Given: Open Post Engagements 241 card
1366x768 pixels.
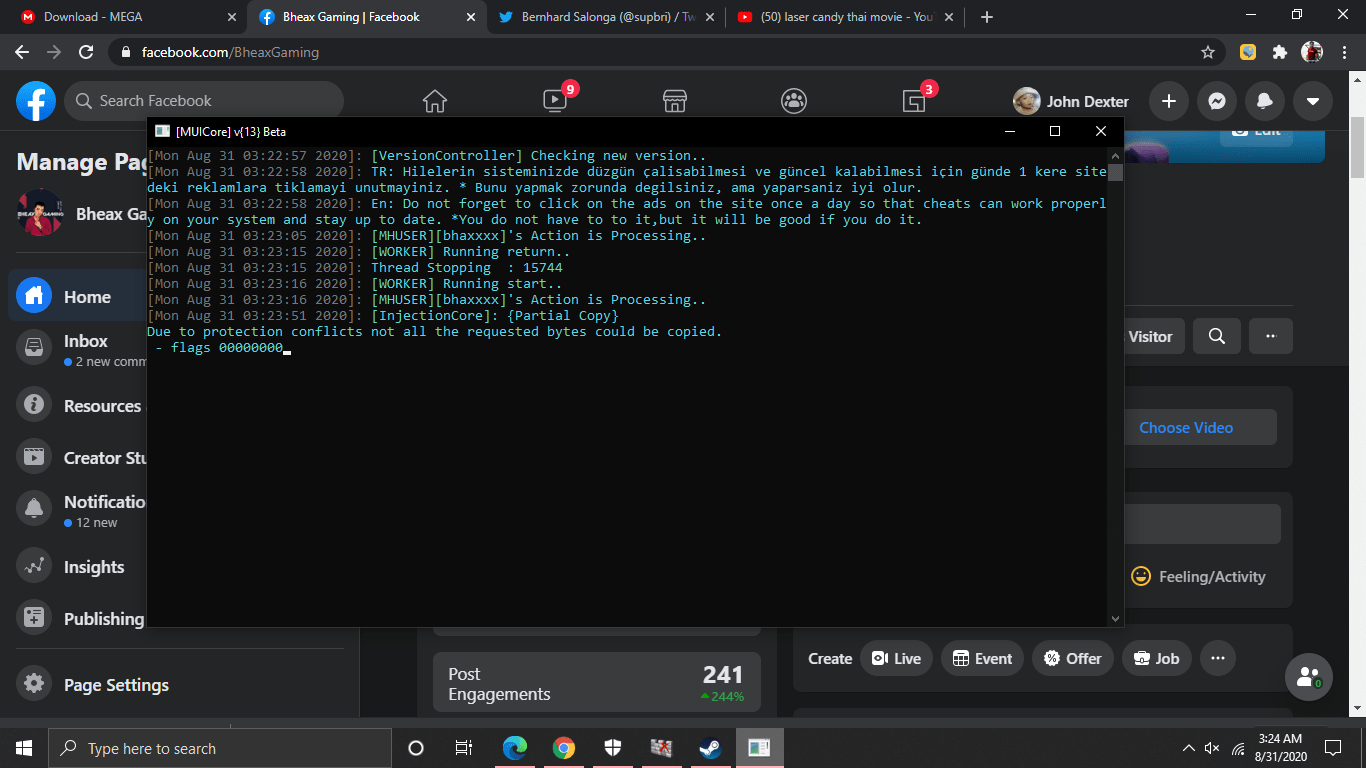Looking at the screenshot, I should 596,683.
